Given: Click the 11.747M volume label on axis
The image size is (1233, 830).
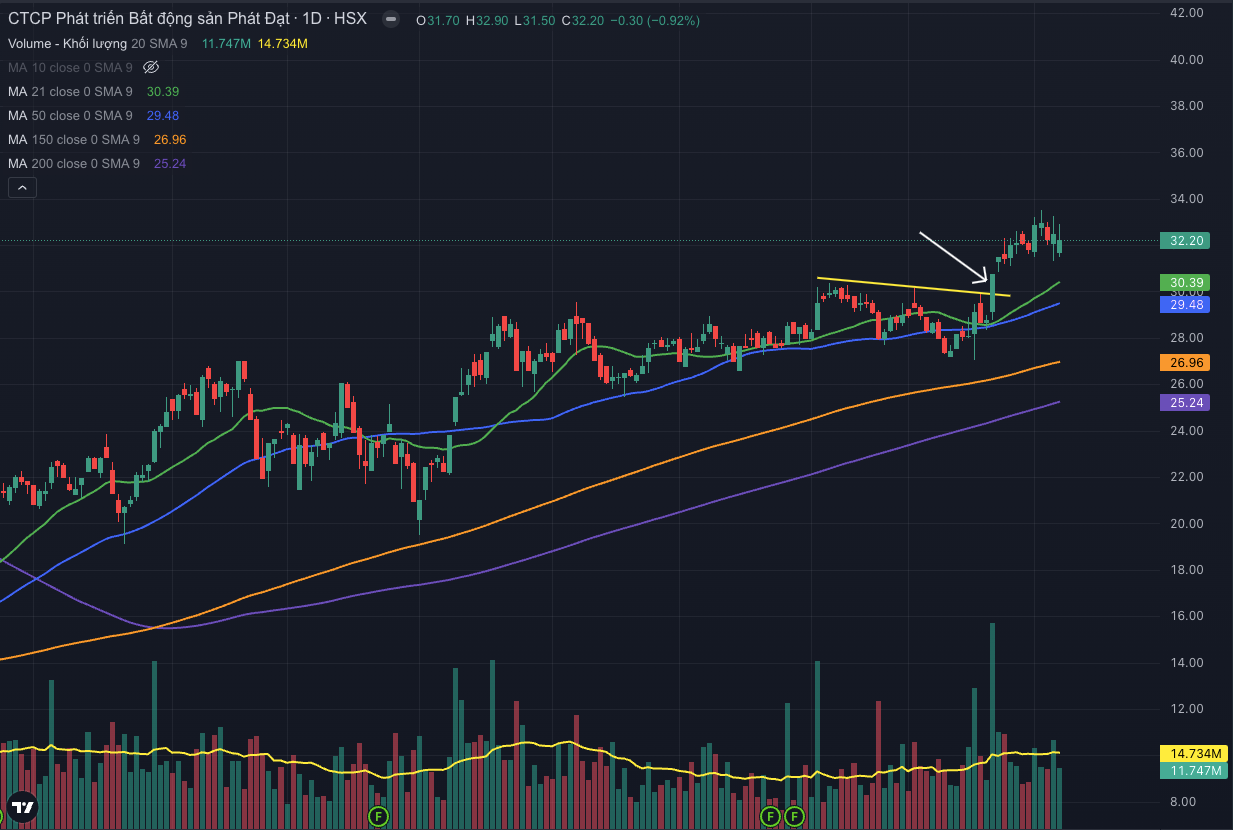Looking at the screenshot, I should click(x=1192, y=771).
